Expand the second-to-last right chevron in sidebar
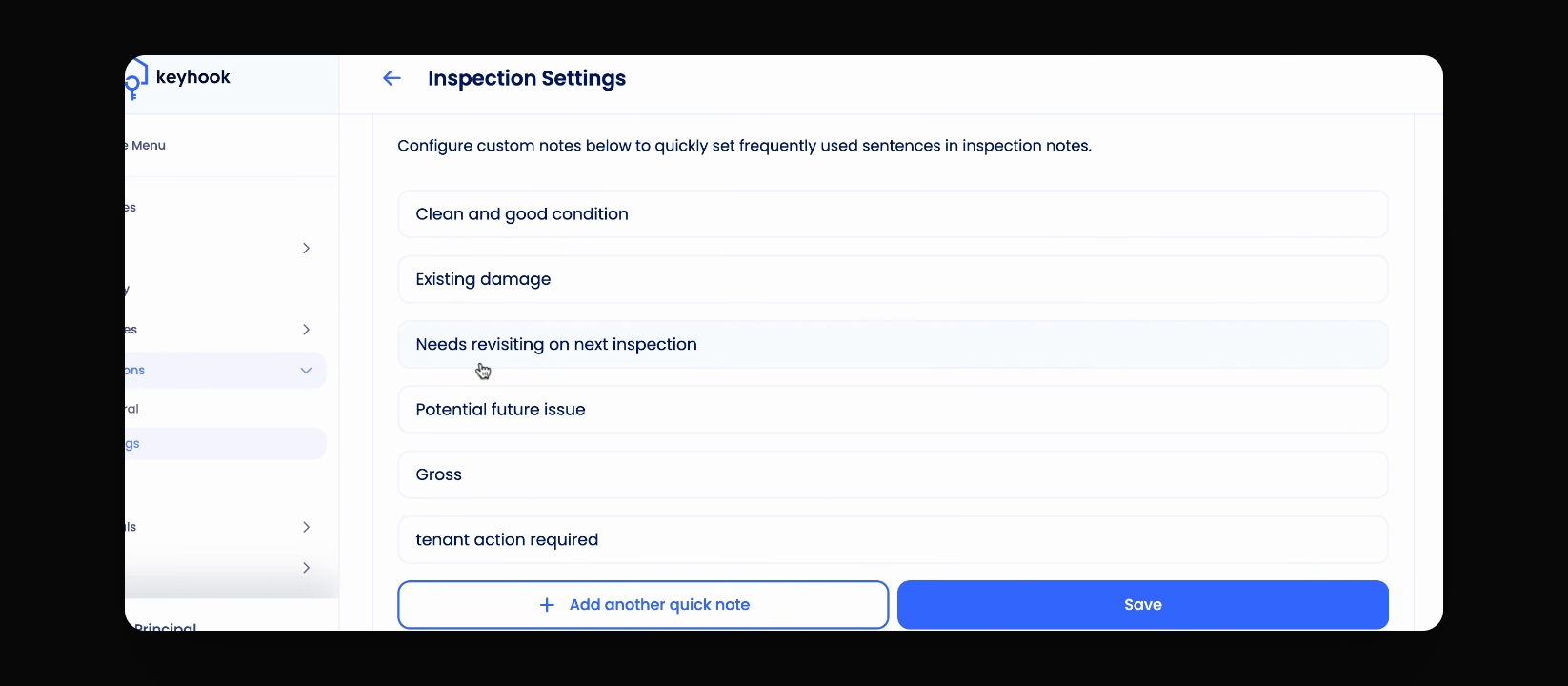Image resolution: width=1568 pixels, height=686 pixels. pyautogui.click(x=306, y=527)
